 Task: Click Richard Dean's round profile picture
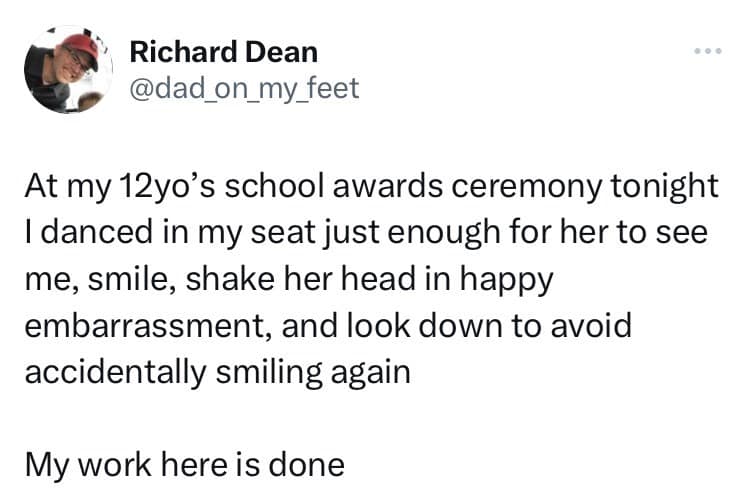click(x=68, y=70)
